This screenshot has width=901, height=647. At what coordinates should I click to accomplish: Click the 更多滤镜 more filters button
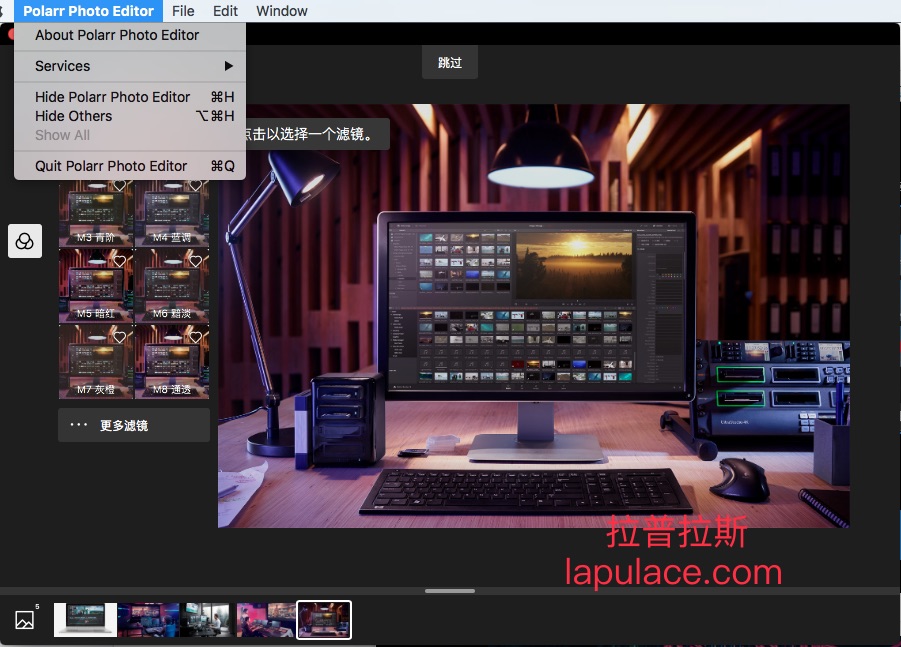[x=134, y=425]
